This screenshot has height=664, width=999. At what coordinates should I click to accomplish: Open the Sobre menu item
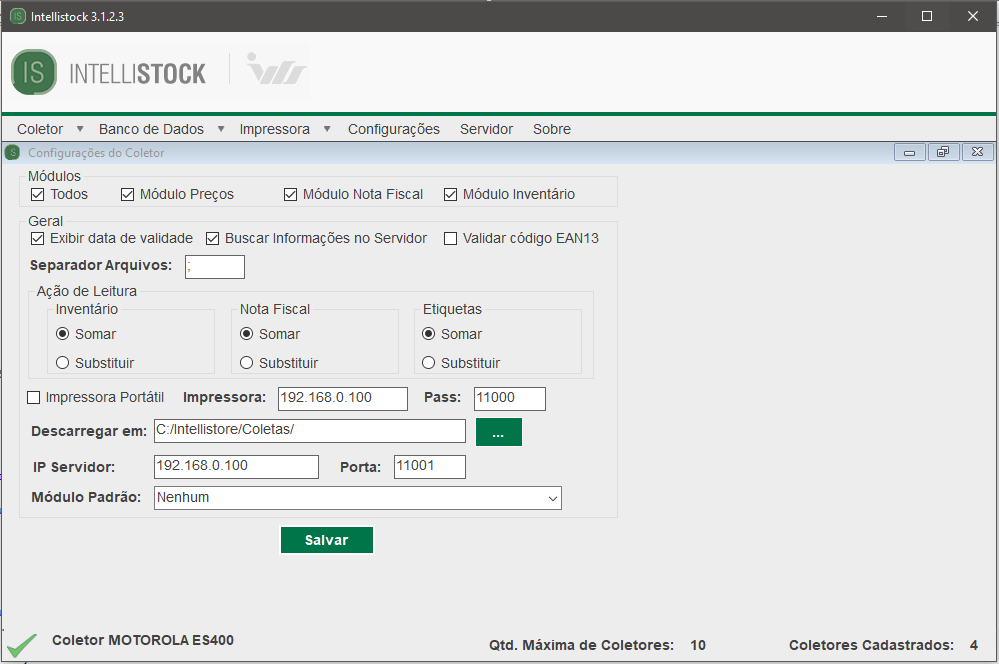[551, 129]
